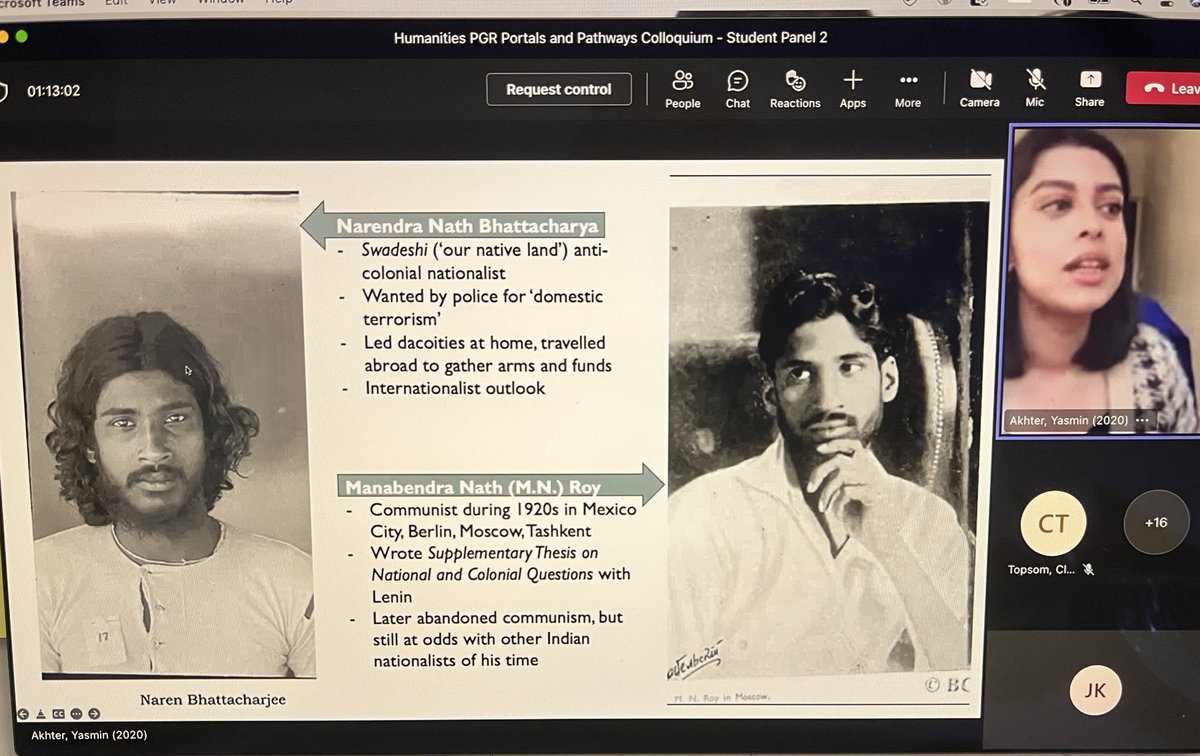The image size is (1200, 756).
Task: Click the yellow minimize window button
Action: click(3, 37)
